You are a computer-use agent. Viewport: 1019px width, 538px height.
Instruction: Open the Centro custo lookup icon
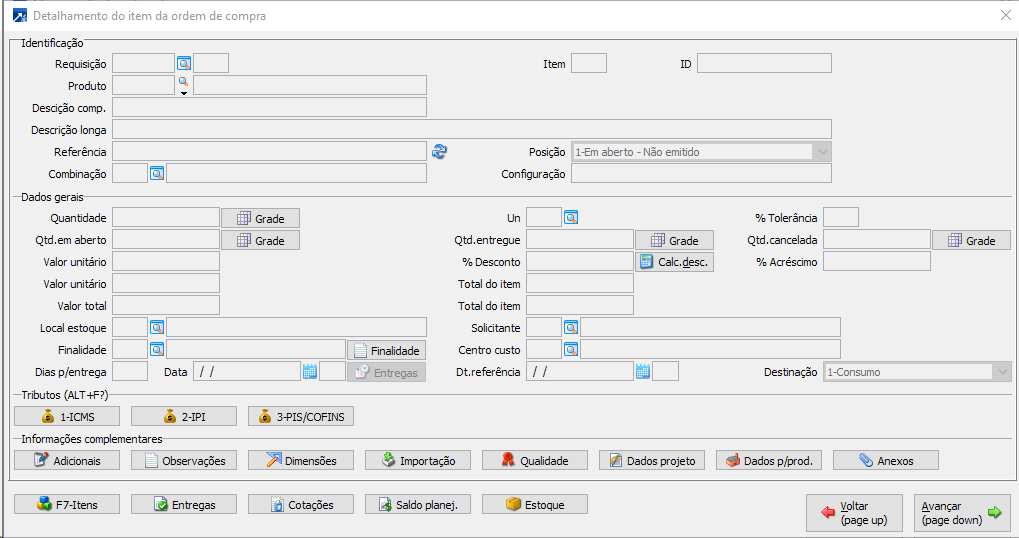571,350
